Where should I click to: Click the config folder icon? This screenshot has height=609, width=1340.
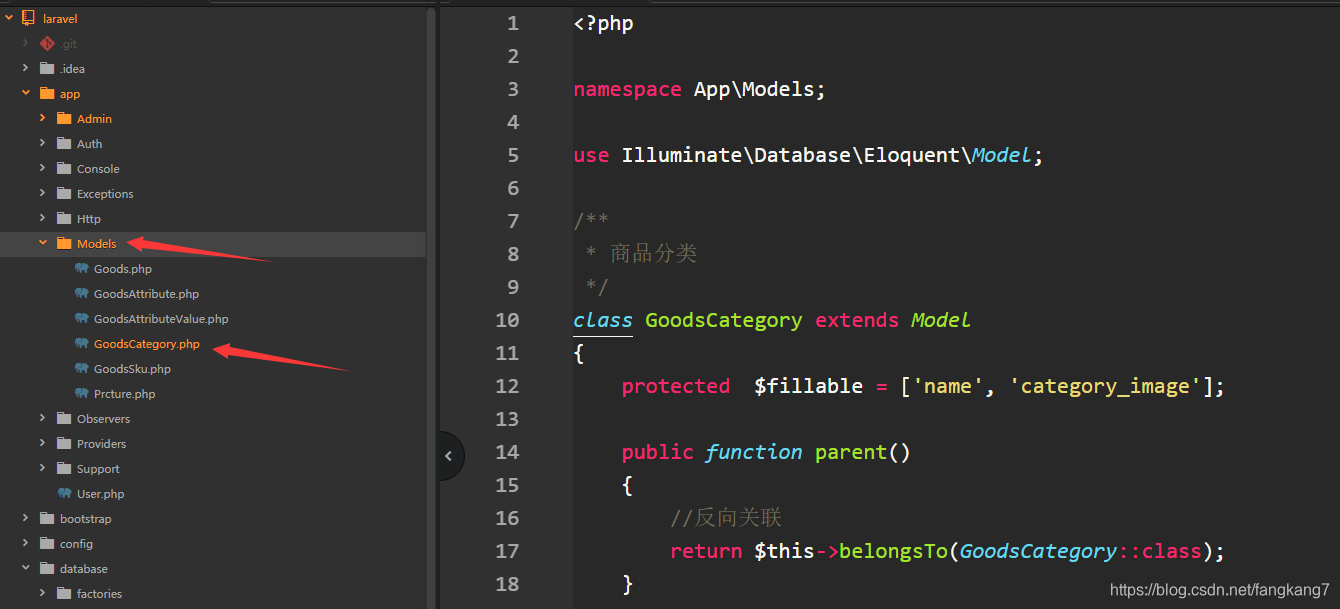pos(46,544)
